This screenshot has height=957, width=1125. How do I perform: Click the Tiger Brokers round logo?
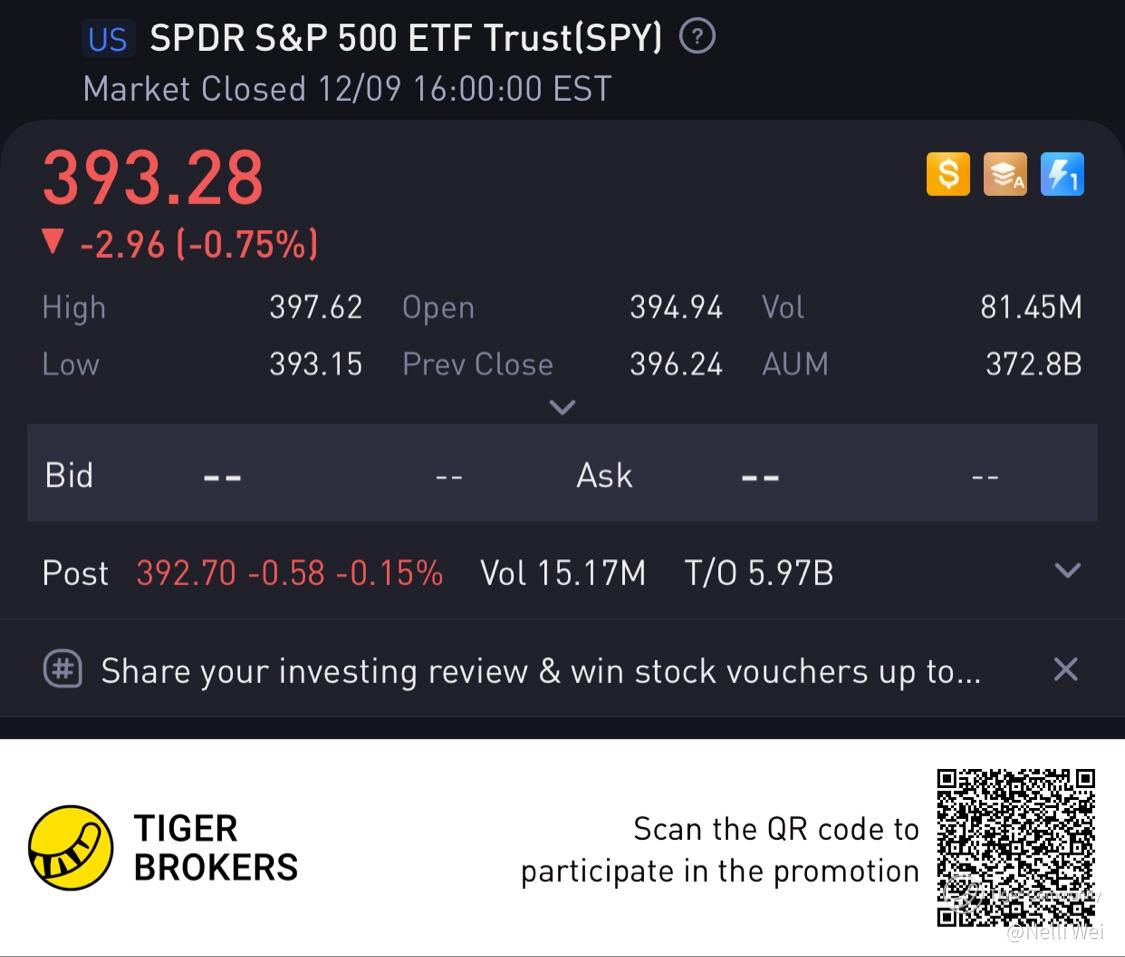coord(70,847)
